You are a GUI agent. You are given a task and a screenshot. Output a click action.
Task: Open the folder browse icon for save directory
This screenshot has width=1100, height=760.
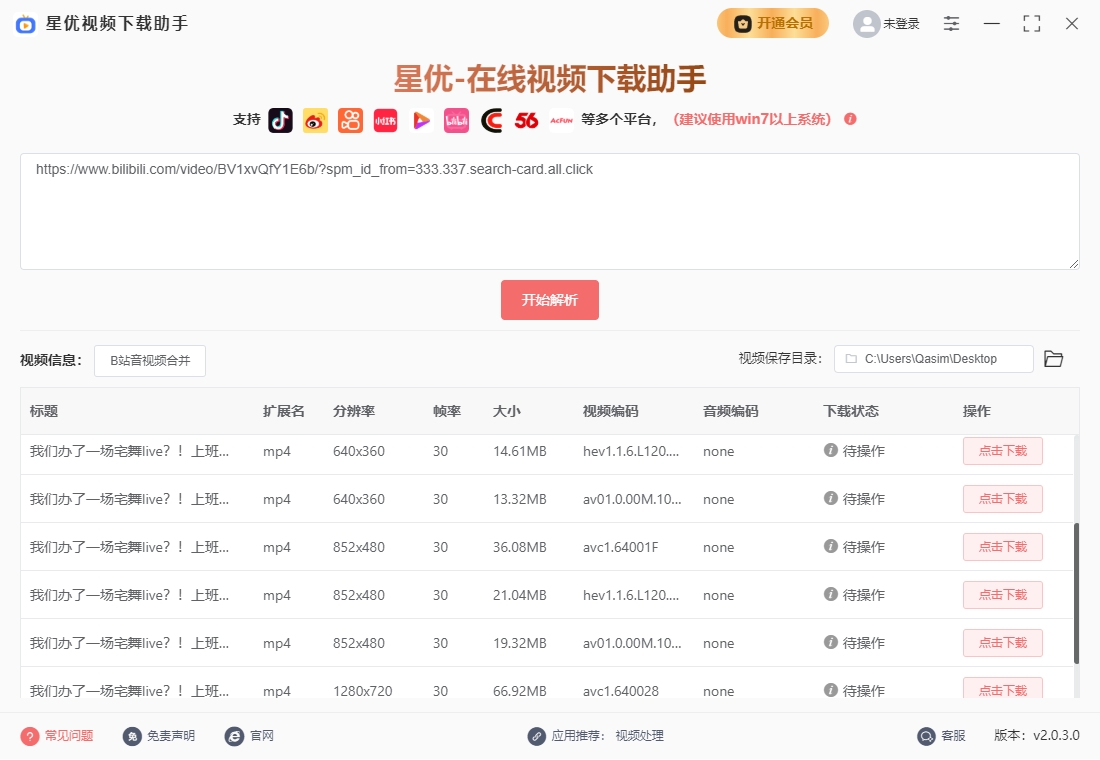[x=1053, y=359]
